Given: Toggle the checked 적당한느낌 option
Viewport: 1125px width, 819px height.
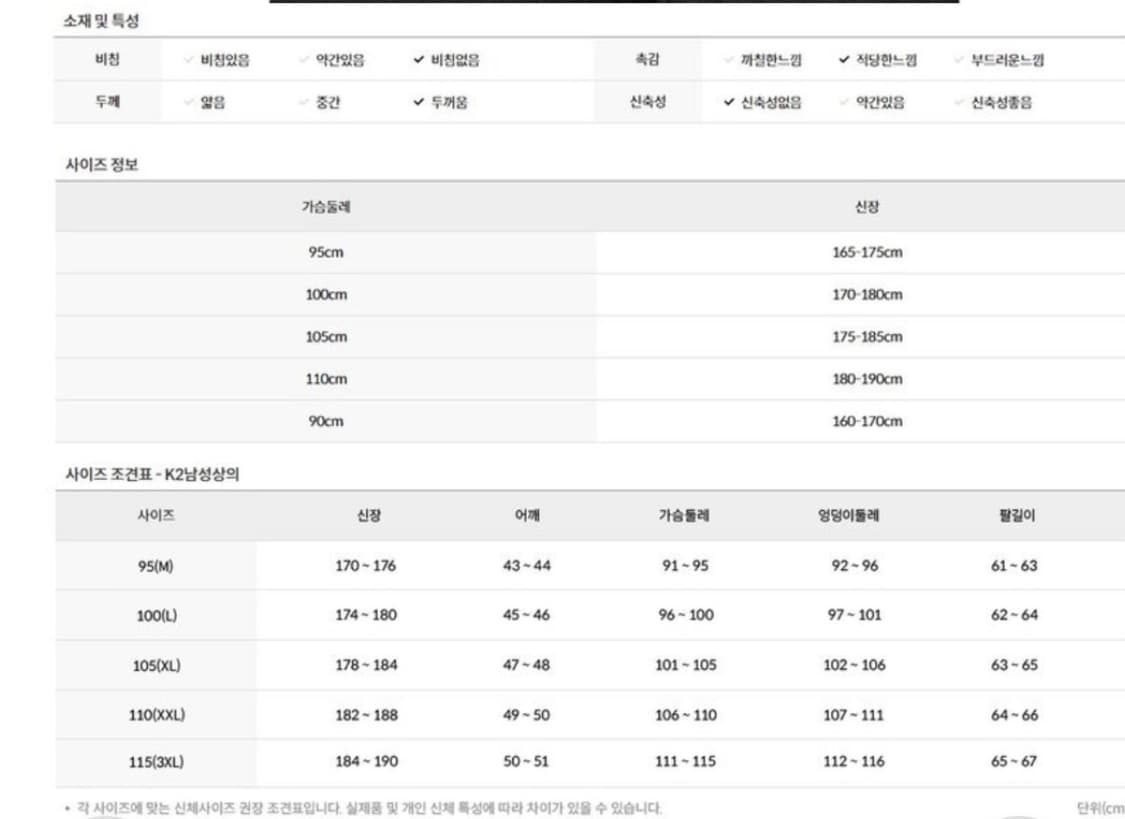Looking at the screenshot, I should click(x=878, y=60).
